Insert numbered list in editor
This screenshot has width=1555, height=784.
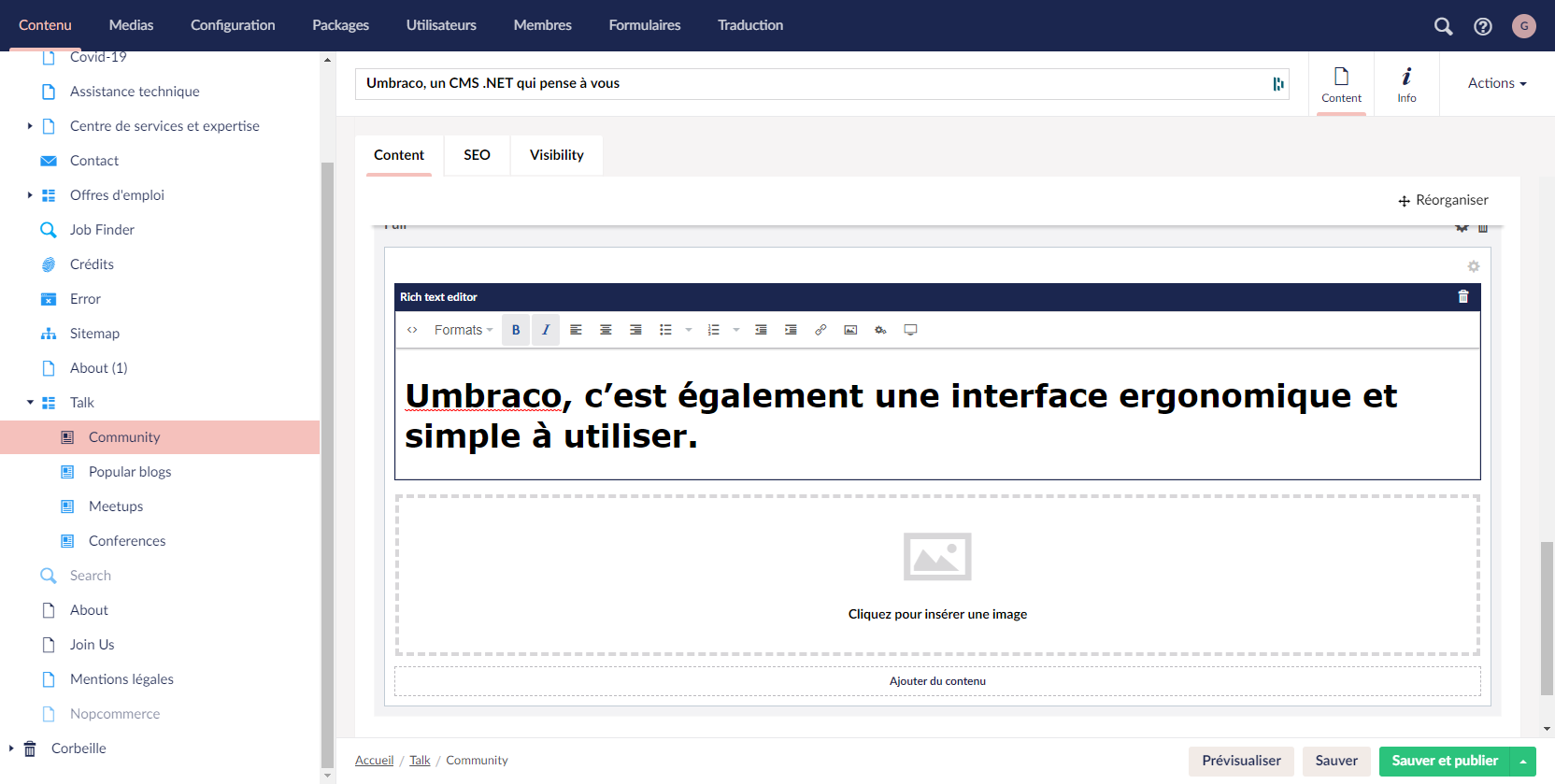(713, 330)
